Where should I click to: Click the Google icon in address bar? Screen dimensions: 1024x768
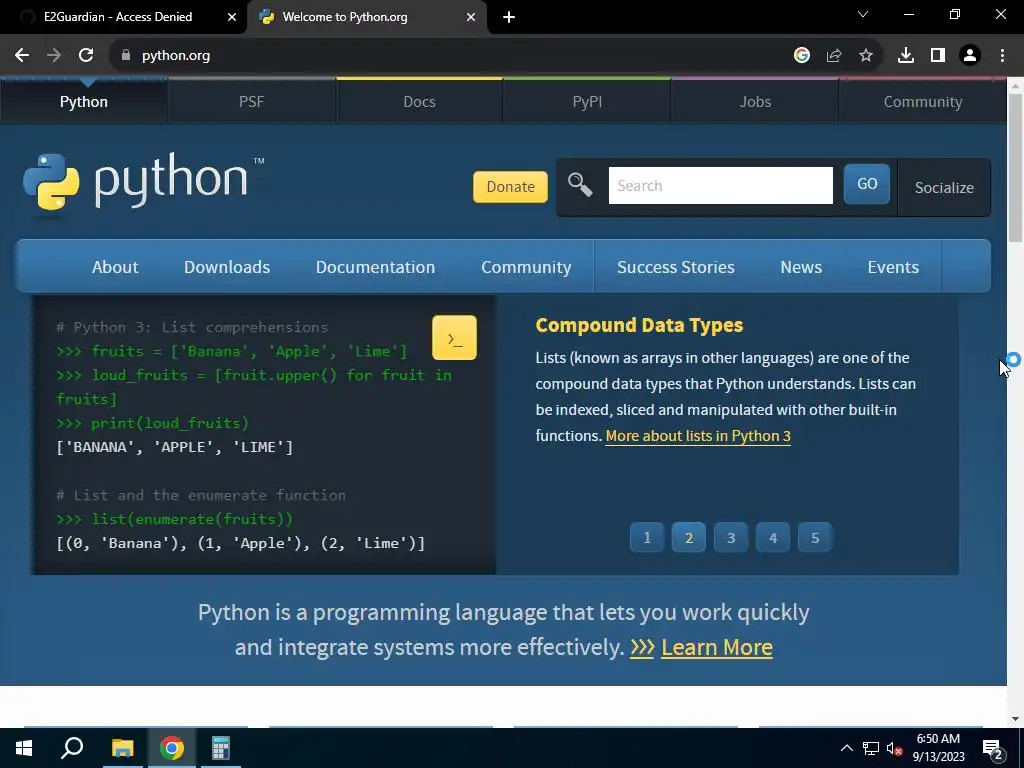pyautogui.click(x=802, y=56)
